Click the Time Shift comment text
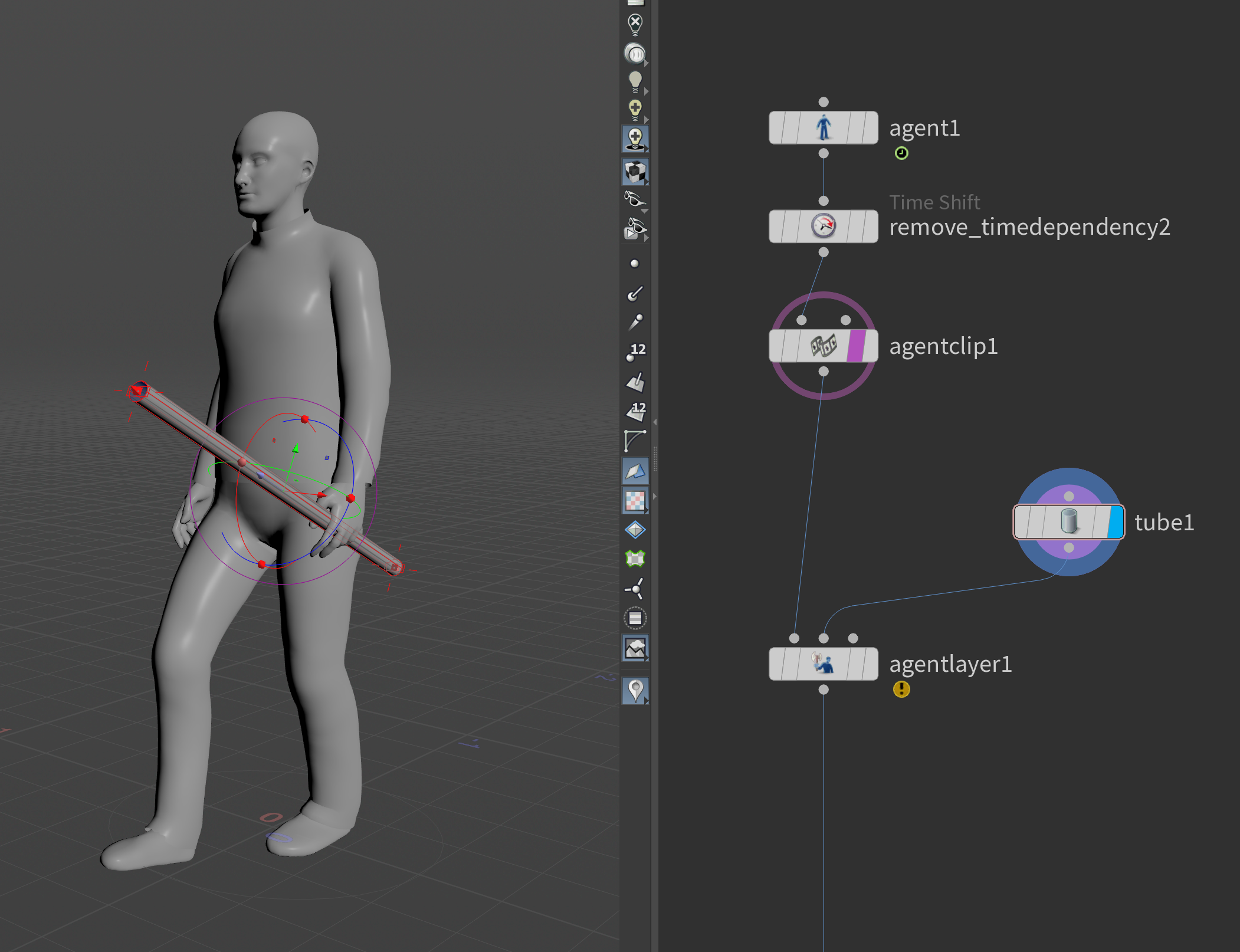The height and width of the screenshot is (952, 1240). (934, 202)
